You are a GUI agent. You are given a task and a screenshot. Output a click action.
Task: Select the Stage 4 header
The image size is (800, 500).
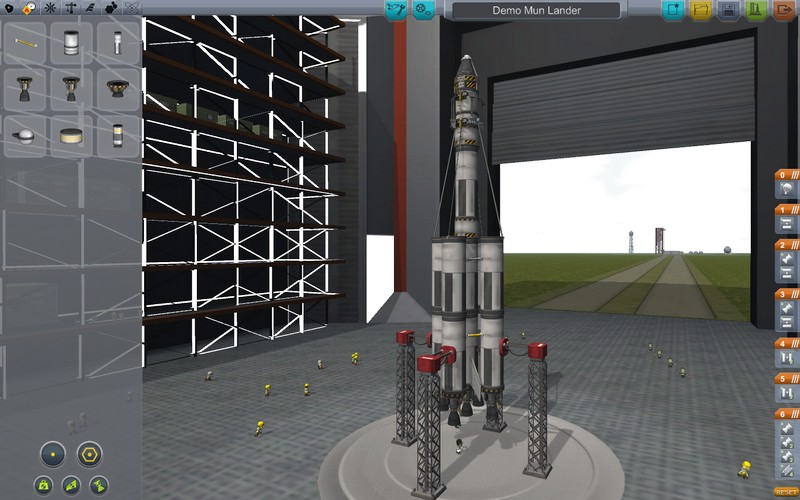coord(787,343)
